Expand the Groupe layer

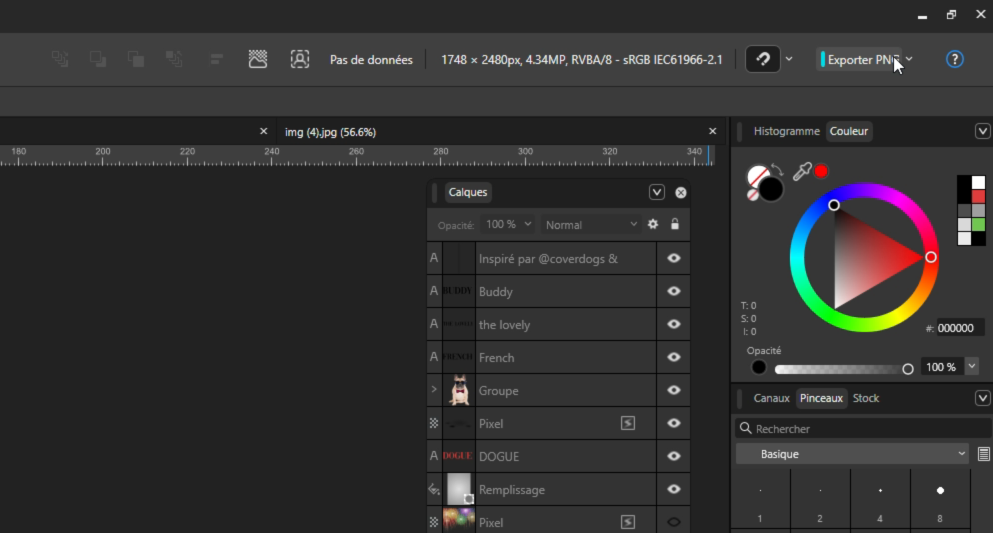tap(434, 390)
